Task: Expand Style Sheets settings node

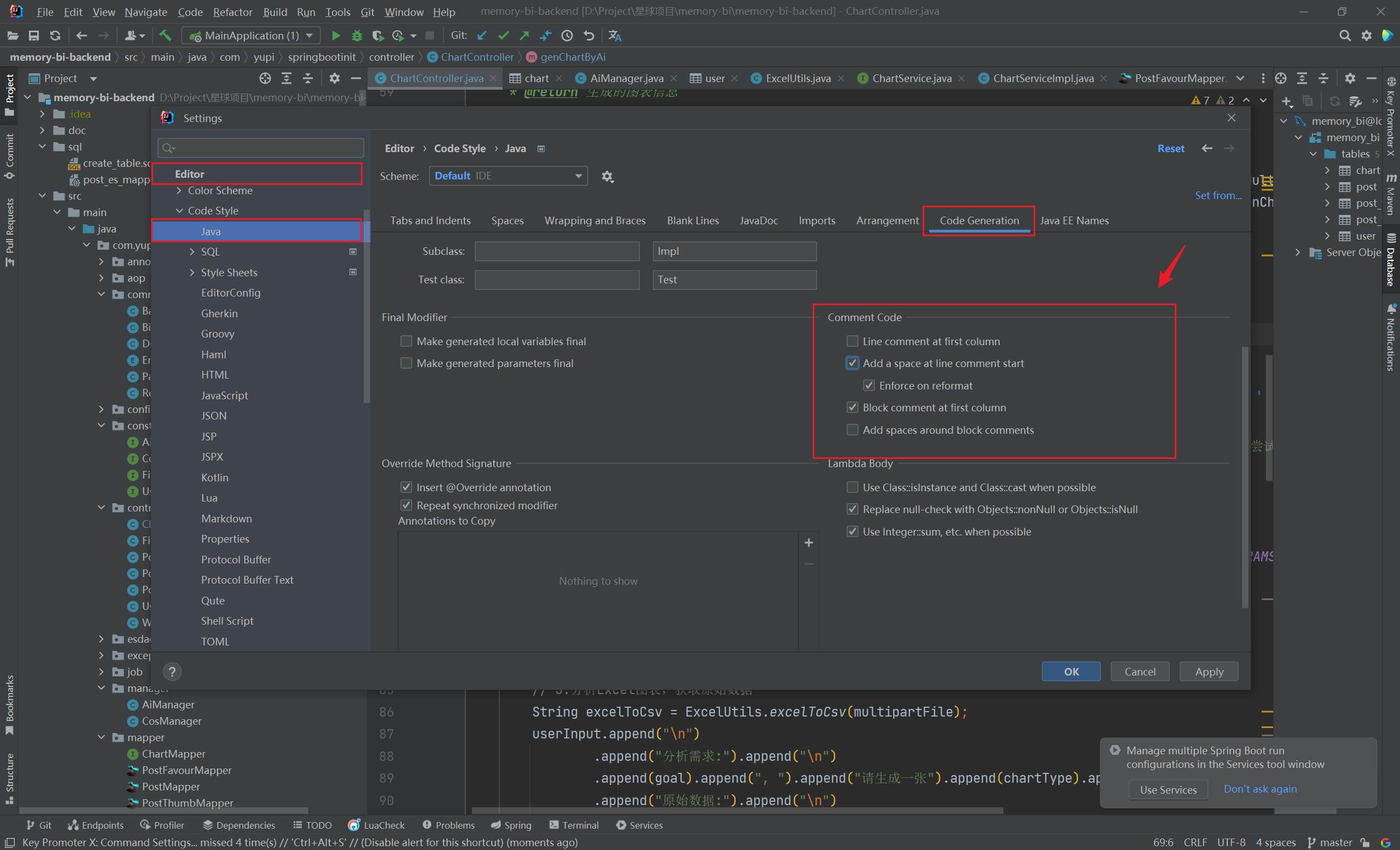Action: coord(191,273)
